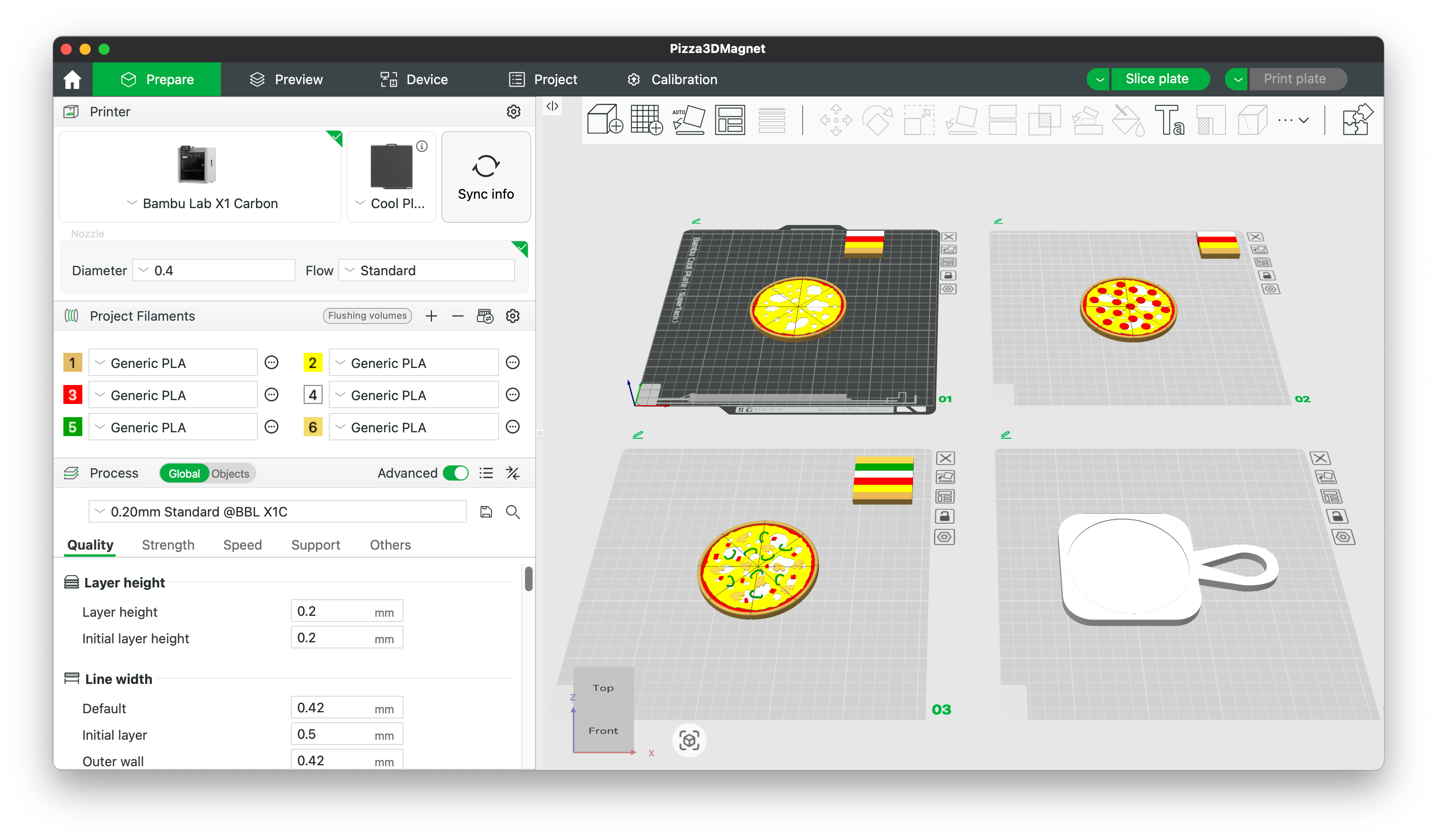Viewport: 1437px width, 840px height.
Task: Switch to the Support settings tab
Action: coord(315,544)
